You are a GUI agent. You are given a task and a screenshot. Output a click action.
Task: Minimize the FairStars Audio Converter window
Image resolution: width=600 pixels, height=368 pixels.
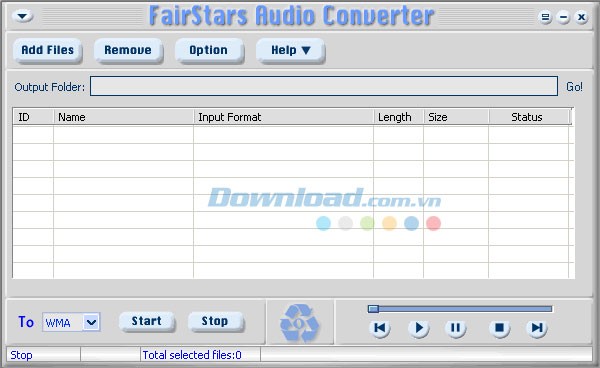[x=563, y=17]
